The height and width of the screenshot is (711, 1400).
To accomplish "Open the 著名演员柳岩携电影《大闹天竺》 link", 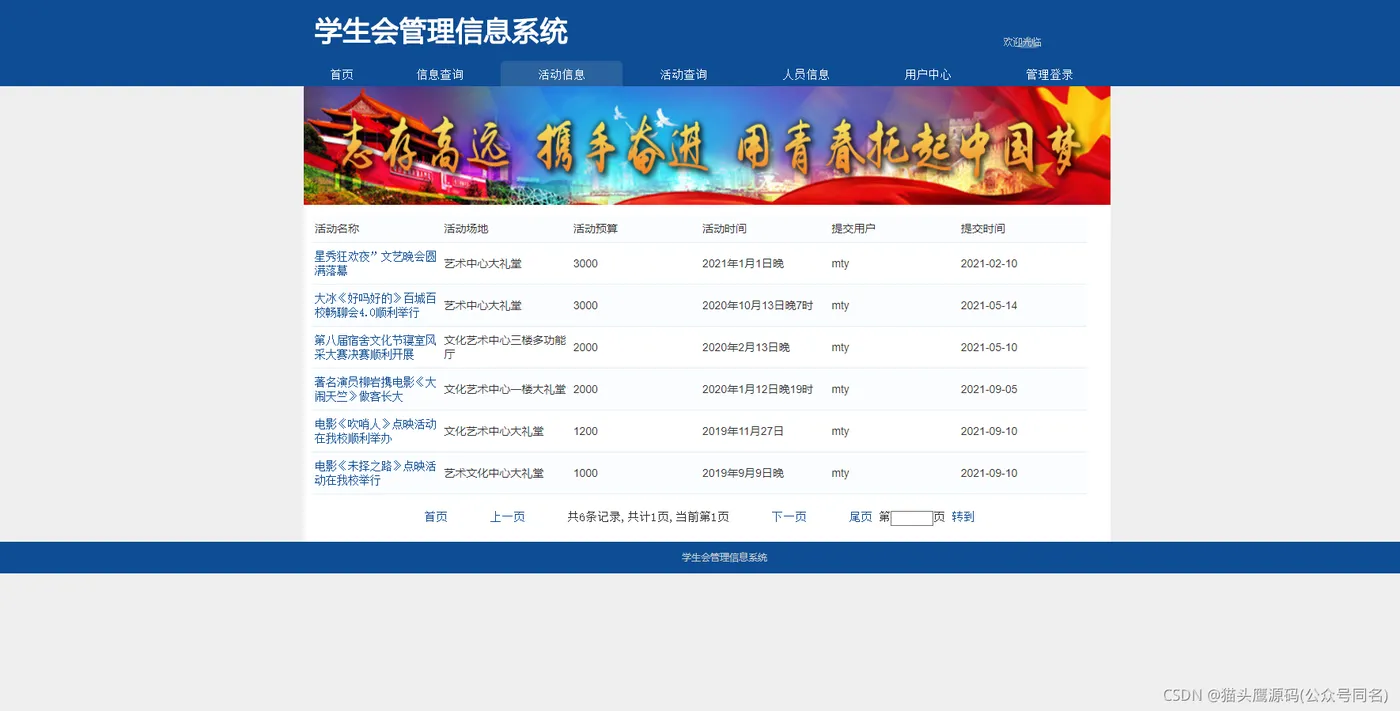I will point(375,389).
